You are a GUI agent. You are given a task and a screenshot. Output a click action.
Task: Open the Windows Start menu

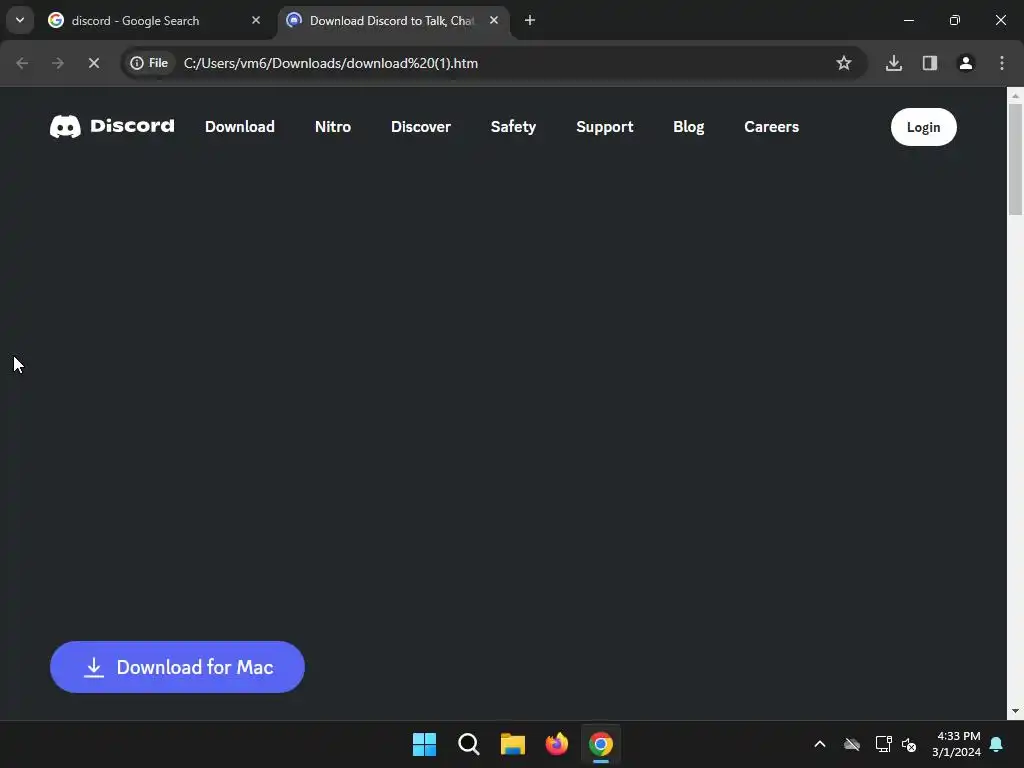click(424, 744)
